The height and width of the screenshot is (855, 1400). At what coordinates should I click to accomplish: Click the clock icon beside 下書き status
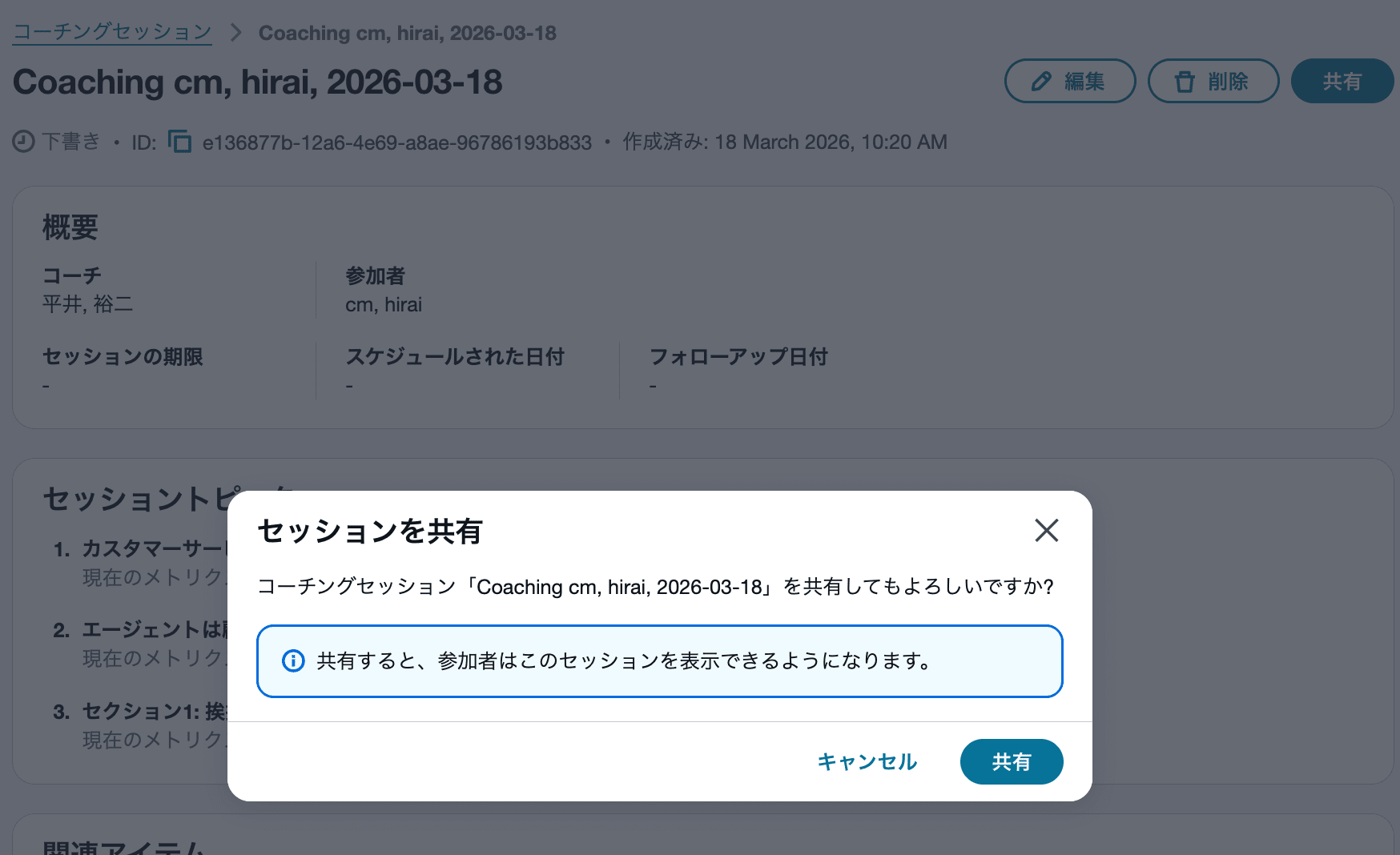pos(25,142)
